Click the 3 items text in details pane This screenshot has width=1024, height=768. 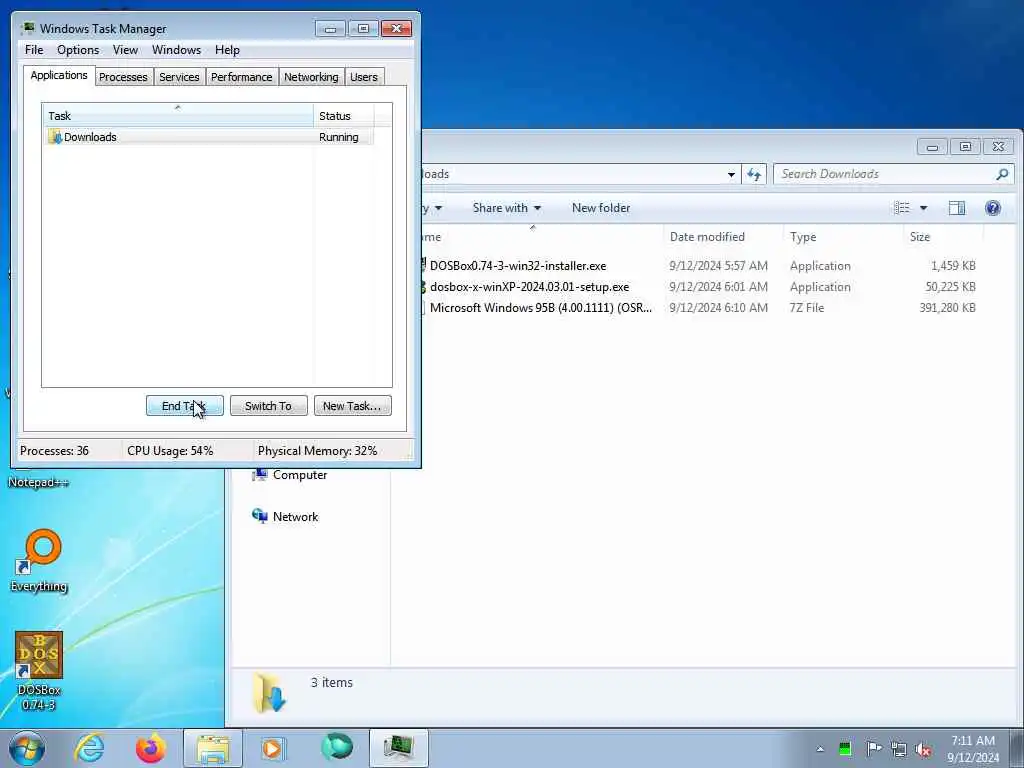(x=332, y=682)
